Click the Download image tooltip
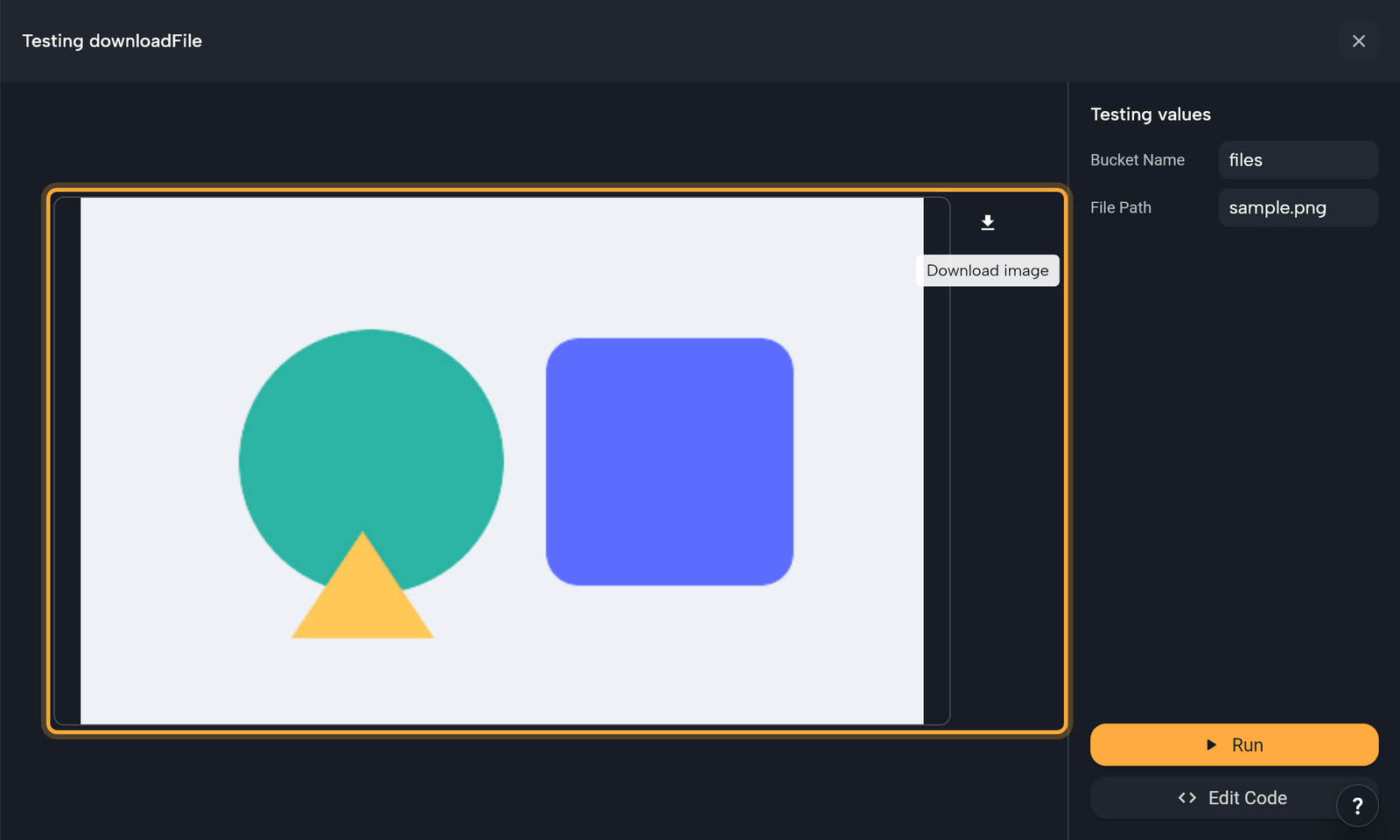The height and width of the screenshot is (840, 1400). tap(987, 270)
